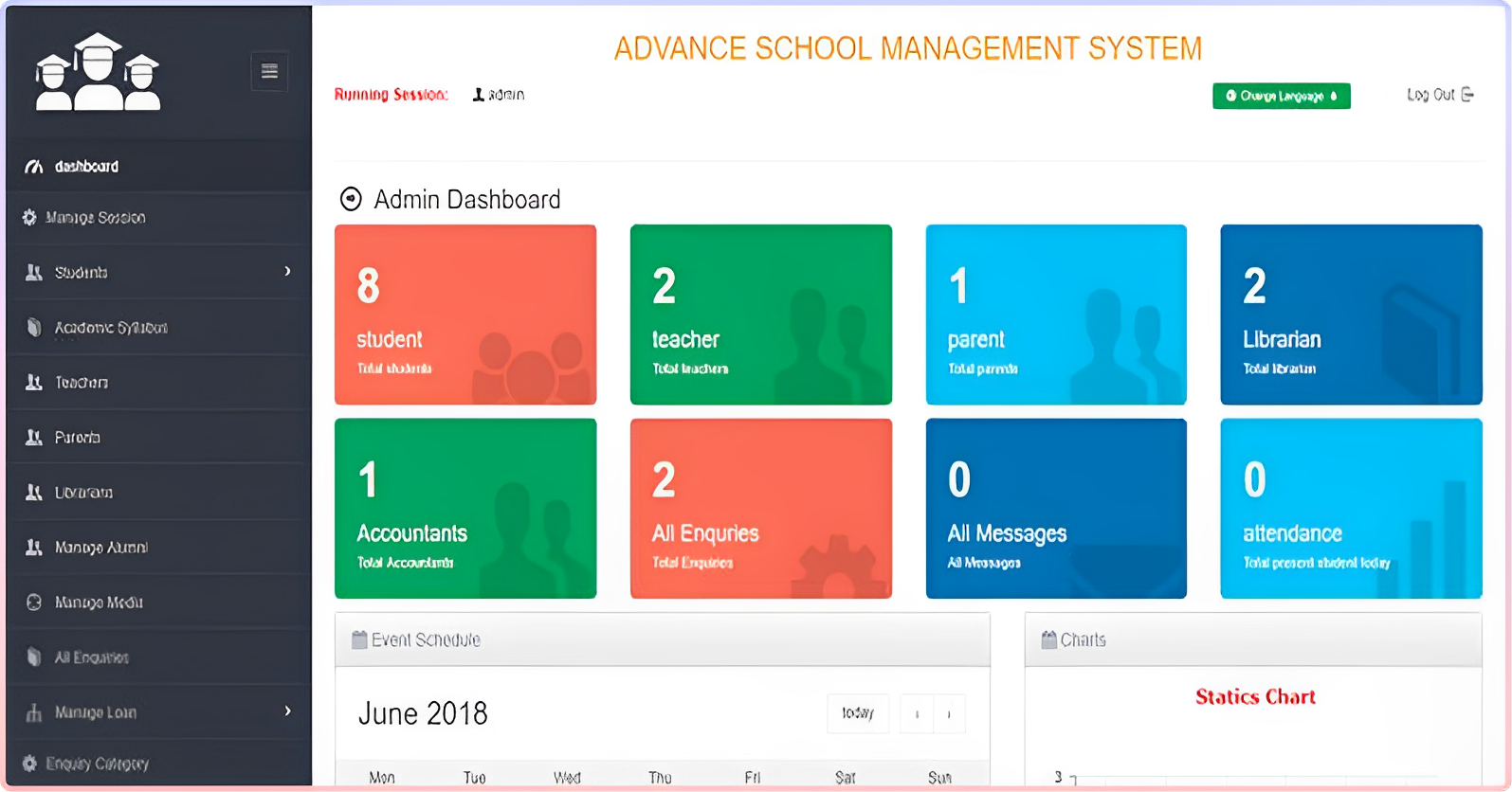Expand the Students submenu chevron
This screenshot has height=792, width=1512.
(287, 272)
